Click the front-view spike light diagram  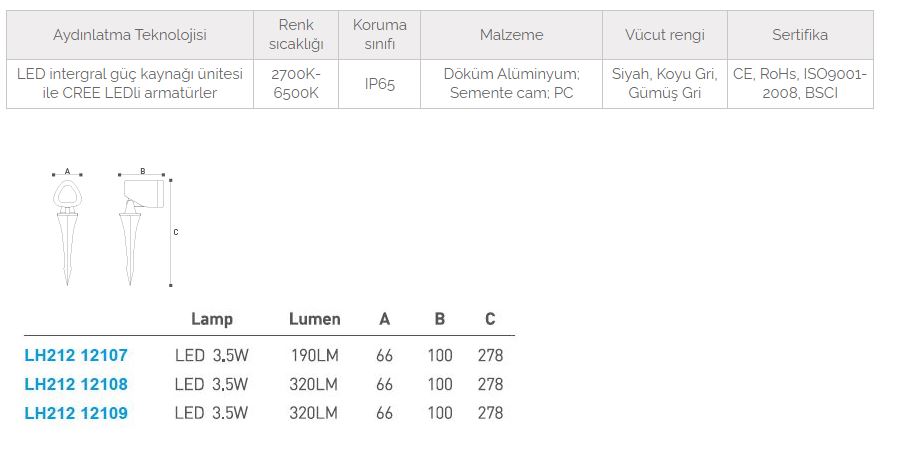pos(68,225)
